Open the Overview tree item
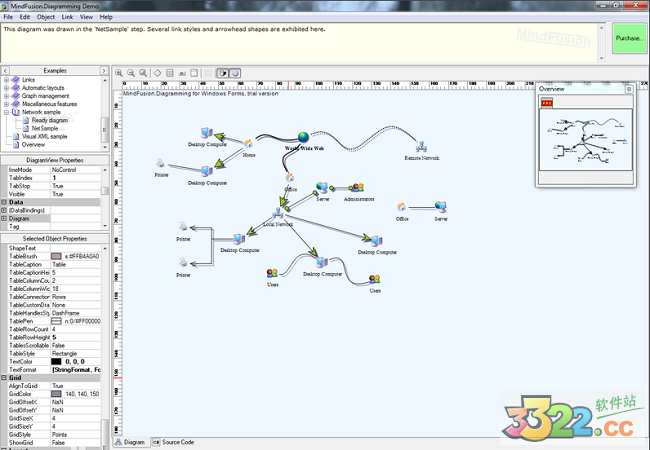The height and width of the screenshot is (450, 650). (x=33, y=145)
